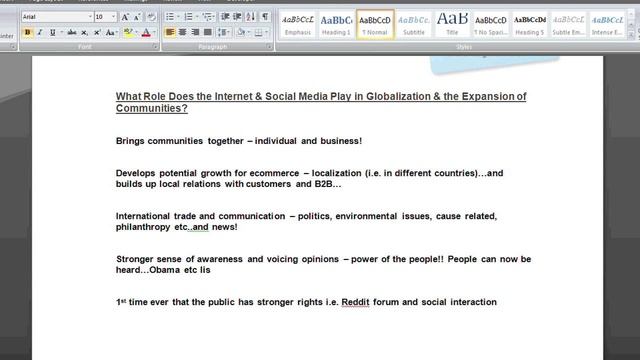The image size is (640, 360).
Task: Click the Justify alignment icon
Action: [207, 32]
